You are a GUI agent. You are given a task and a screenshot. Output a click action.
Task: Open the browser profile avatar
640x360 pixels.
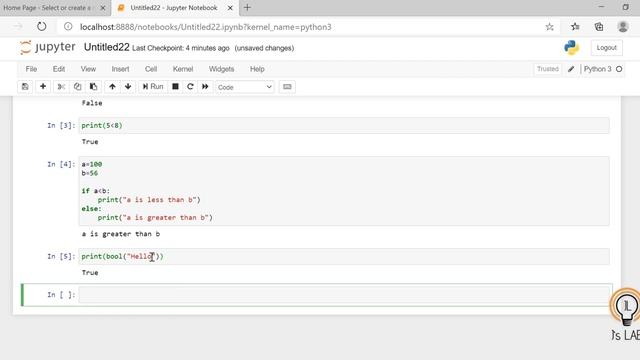point(623,27)
